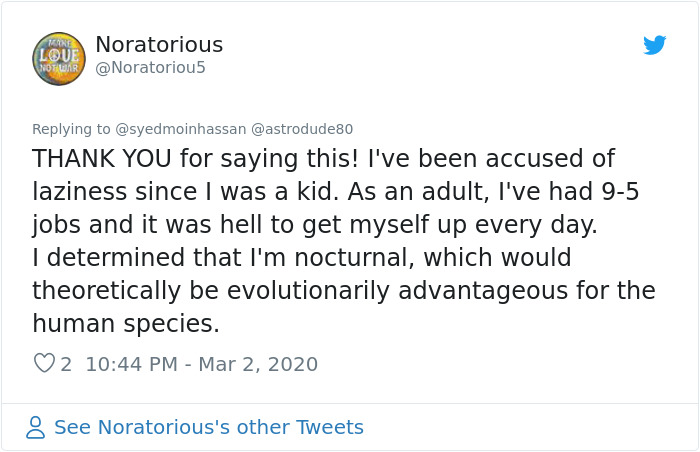Click the tweet line mentioning laziness
This screenshot has width=700, height=452.
(336, 192)
